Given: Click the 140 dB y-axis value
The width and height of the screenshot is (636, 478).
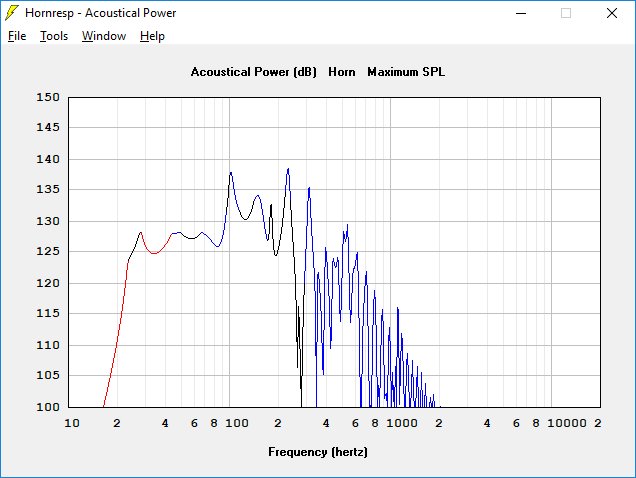Looking at the screenshot, I should coord(48,159).
